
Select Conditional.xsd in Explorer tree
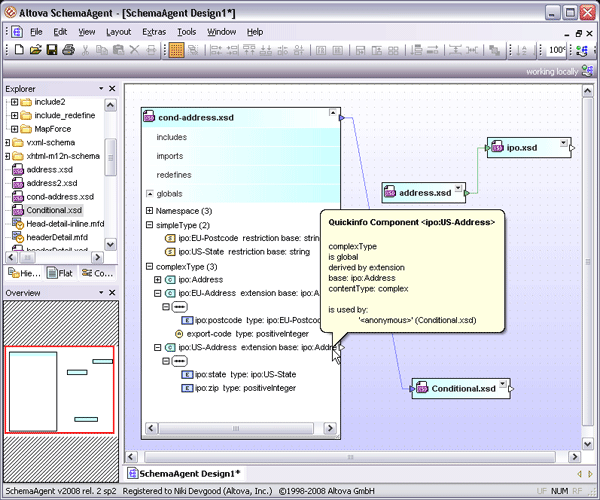[54, 210]
